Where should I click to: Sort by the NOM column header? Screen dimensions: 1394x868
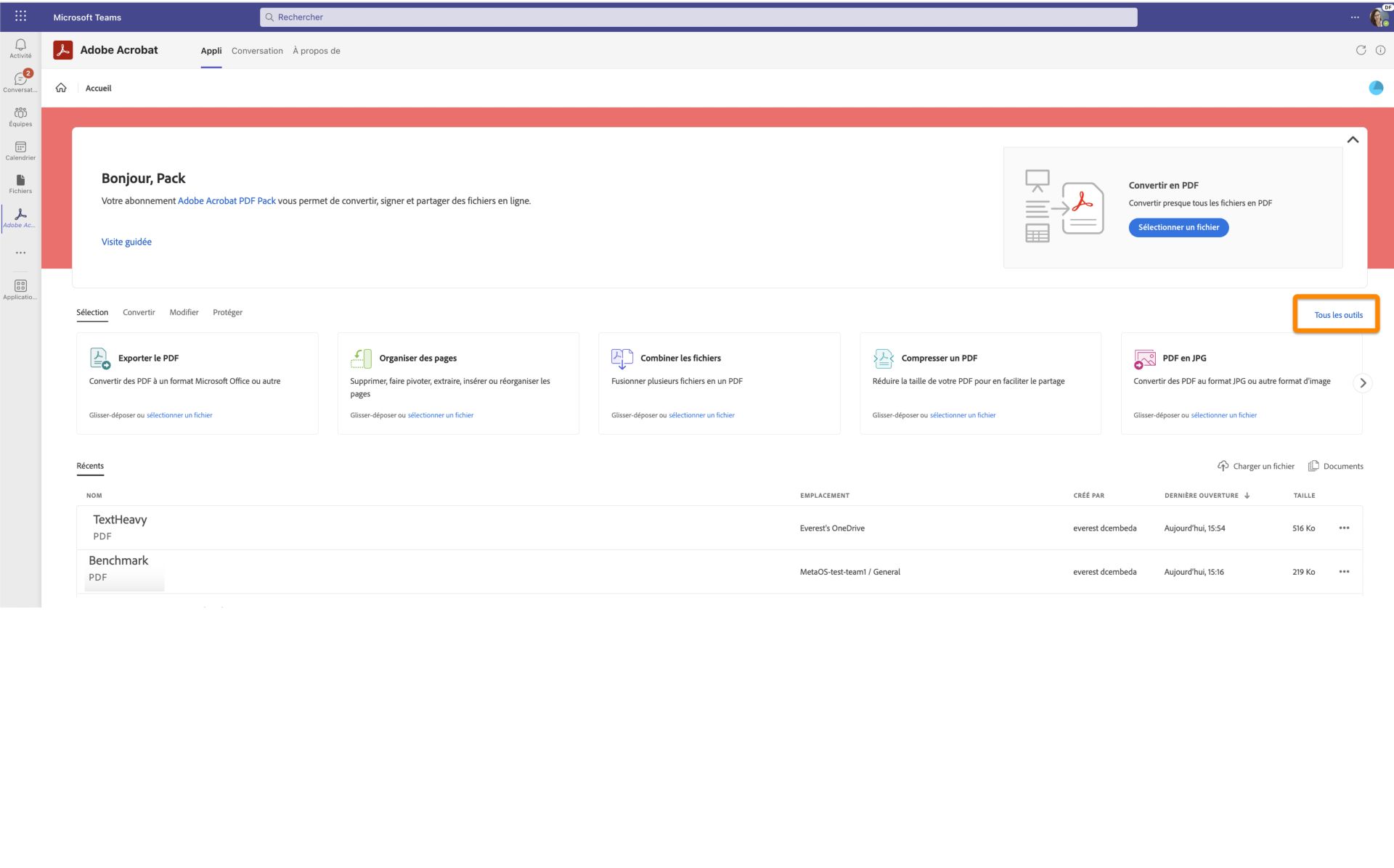click(94, 496)
